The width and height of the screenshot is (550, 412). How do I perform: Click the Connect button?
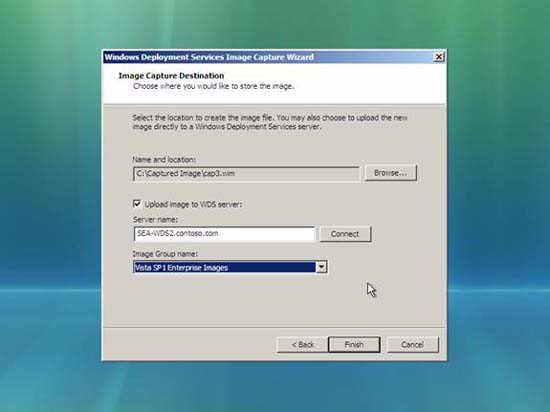click(x=345, y=234)
